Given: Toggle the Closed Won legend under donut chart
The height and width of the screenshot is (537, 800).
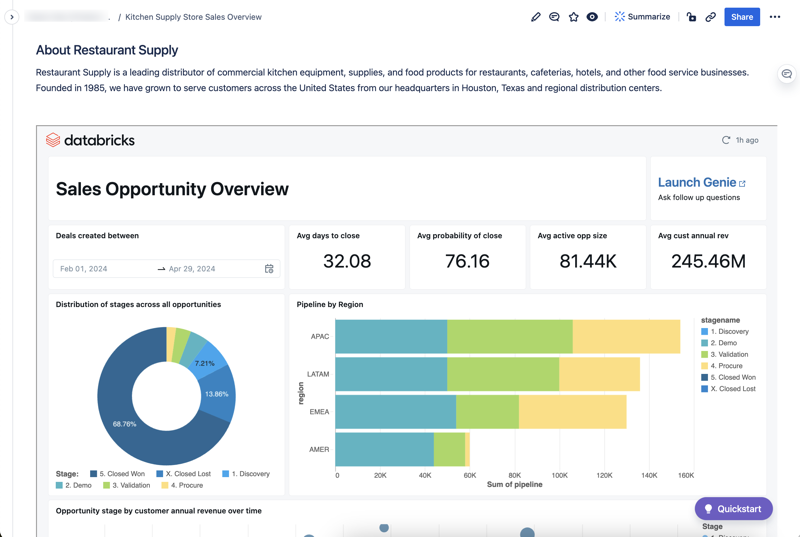Looking at the screenshot, I should [x=117, y=474].
